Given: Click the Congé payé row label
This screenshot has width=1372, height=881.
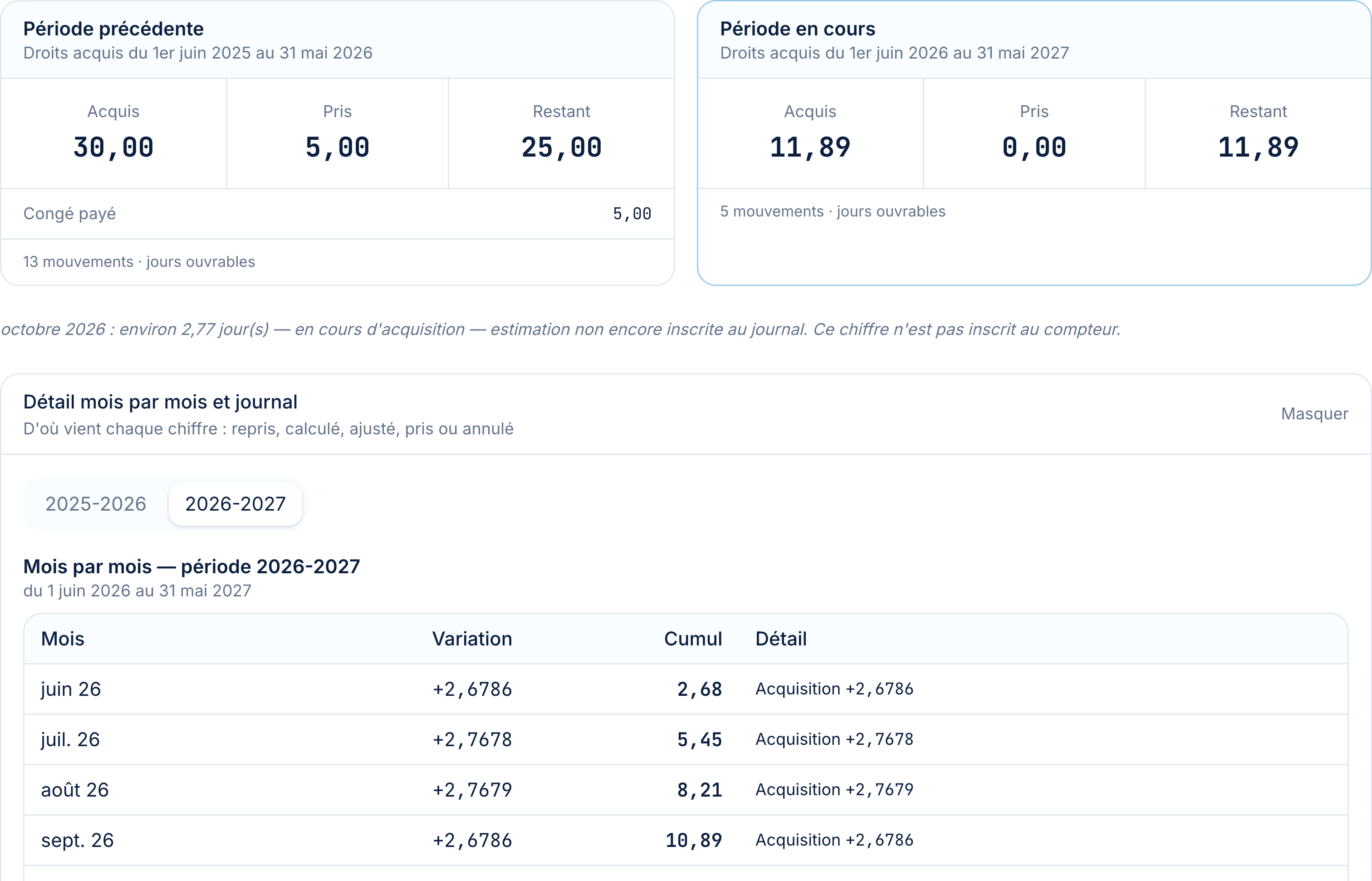Looking at the screenshot, I should (69, 214).
